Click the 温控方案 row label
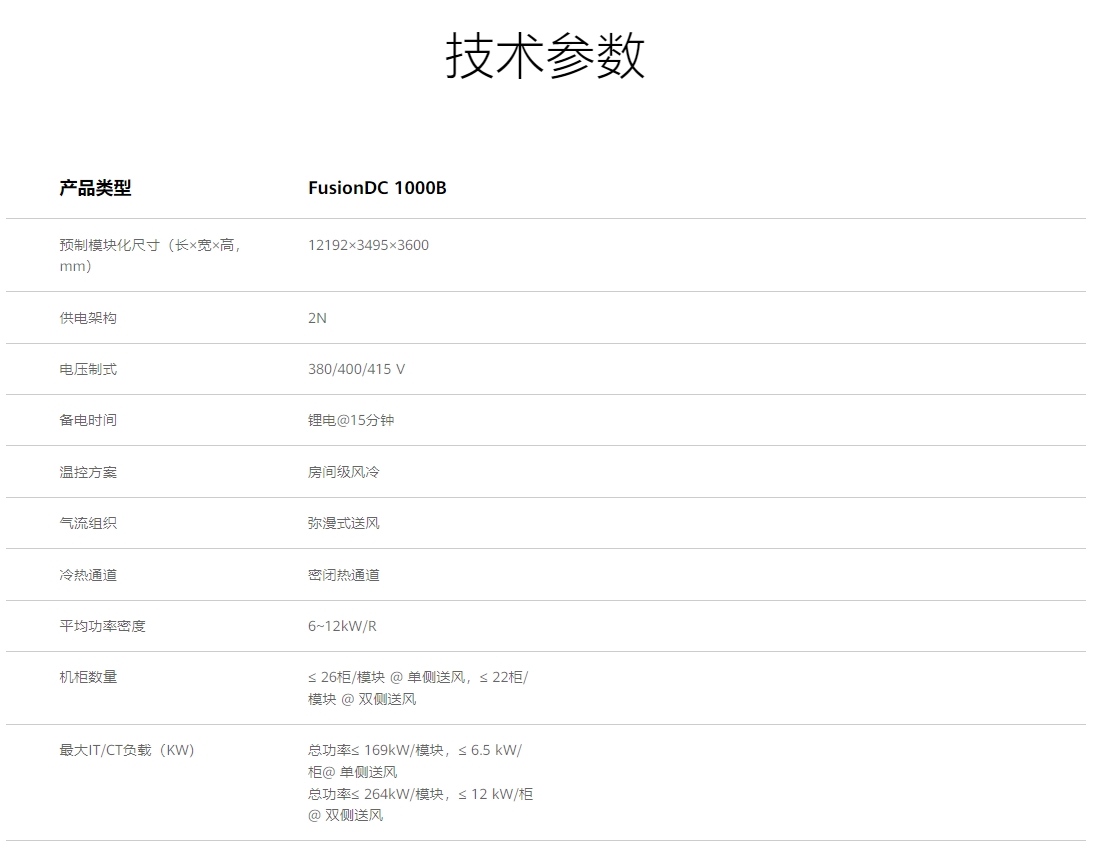The image size is (1110, 848). point(88,471)
